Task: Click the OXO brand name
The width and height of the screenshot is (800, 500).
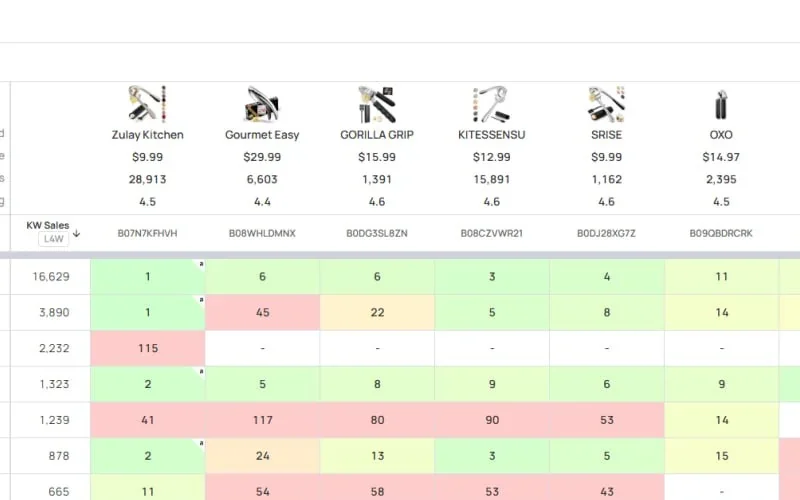Action: 721,135
